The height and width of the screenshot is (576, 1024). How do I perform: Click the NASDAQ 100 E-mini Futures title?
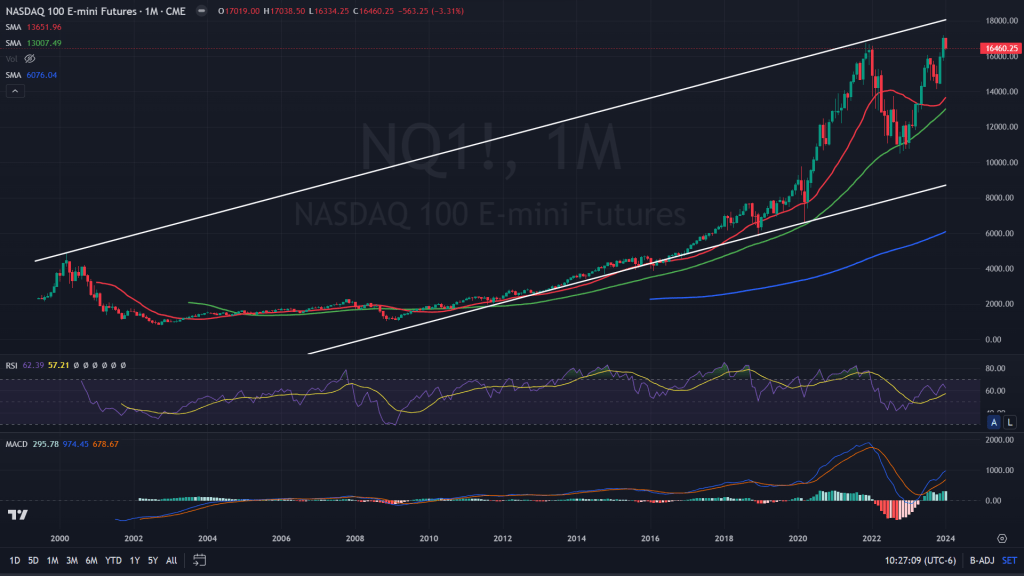[70, 12]
